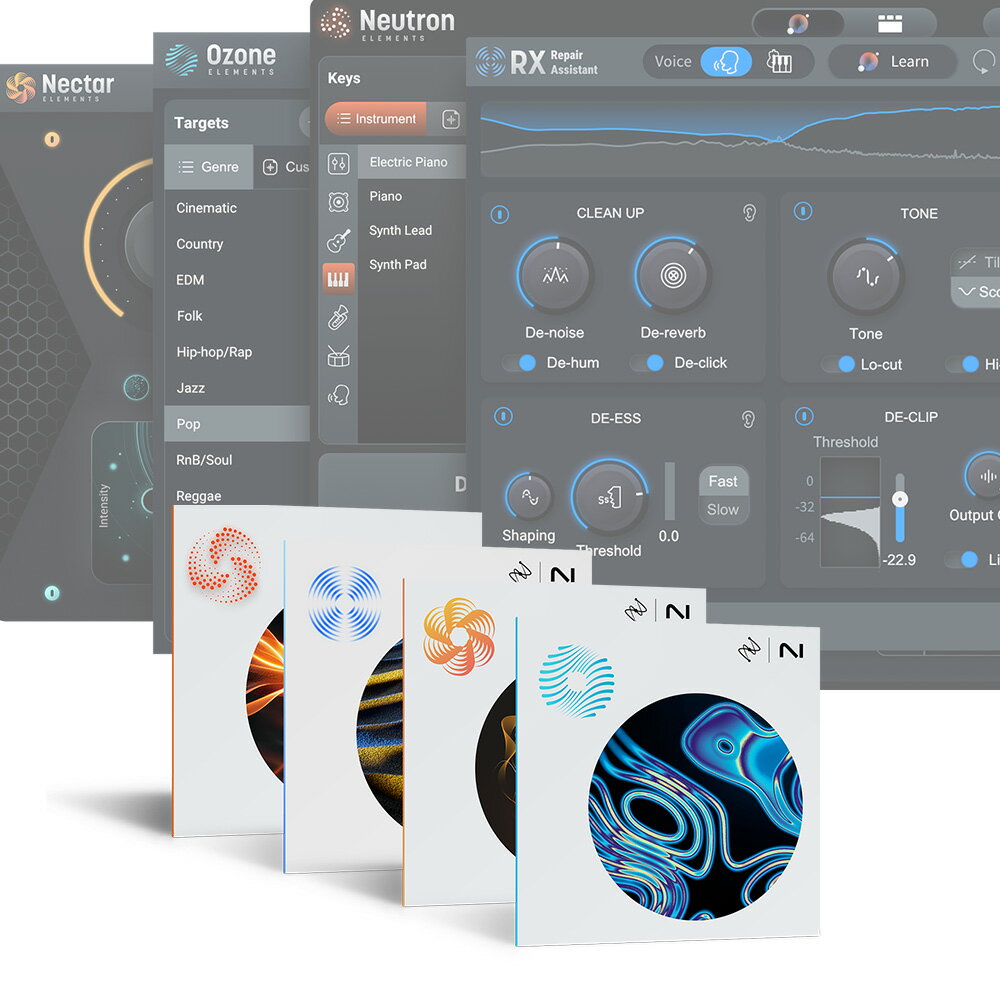Image resolution: width=1000 pixels, height=1000 pixels.
Task: Click the Tilt tone shape button
Action: pyautogui.click(x=975, y=262)
